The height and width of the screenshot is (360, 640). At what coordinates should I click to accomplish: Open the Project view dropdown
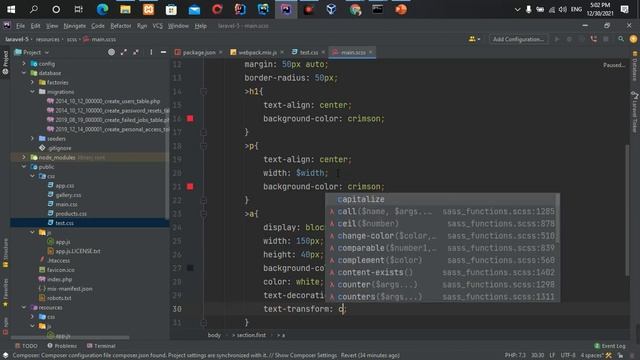(x=32, y=52)
